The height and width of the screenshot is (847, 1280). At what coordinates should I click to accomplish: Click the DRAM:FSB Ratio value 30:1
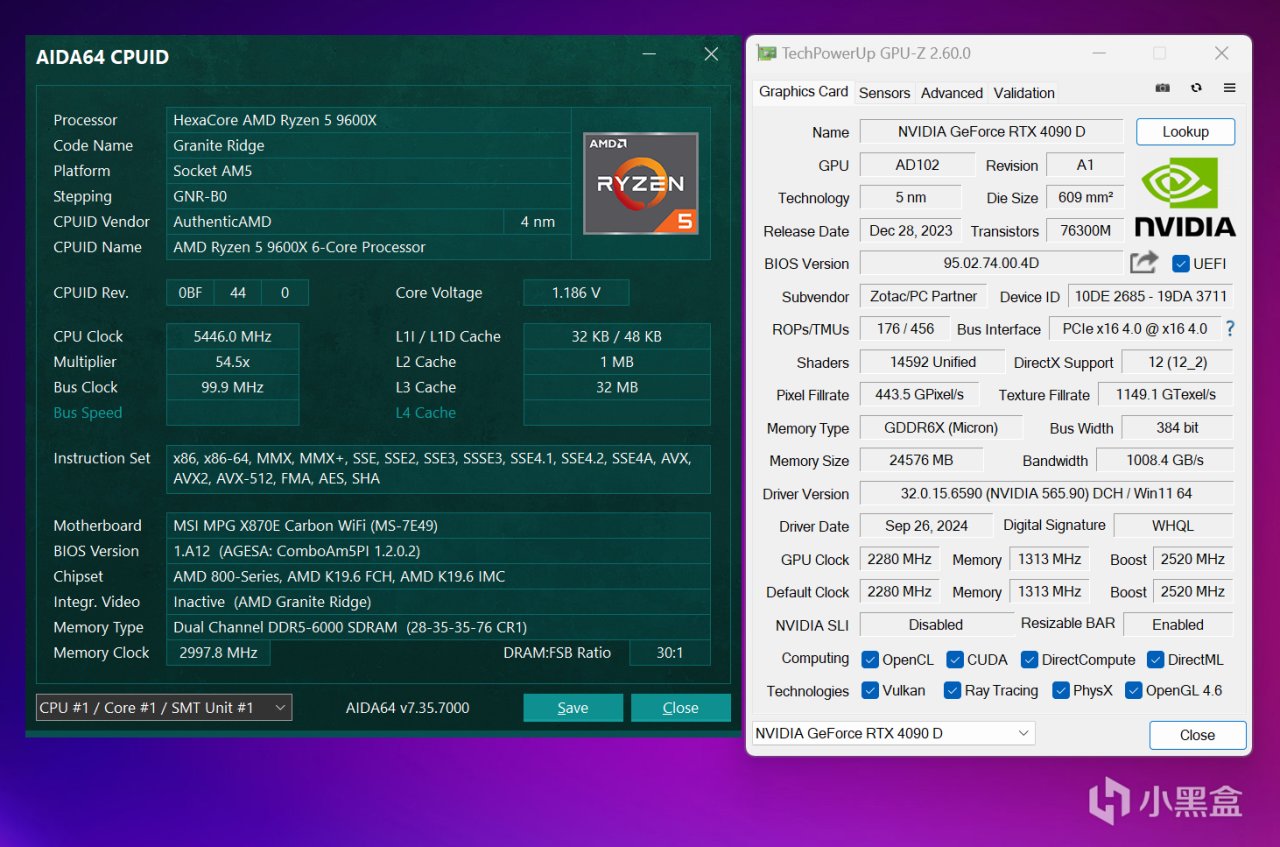[670, 653]
